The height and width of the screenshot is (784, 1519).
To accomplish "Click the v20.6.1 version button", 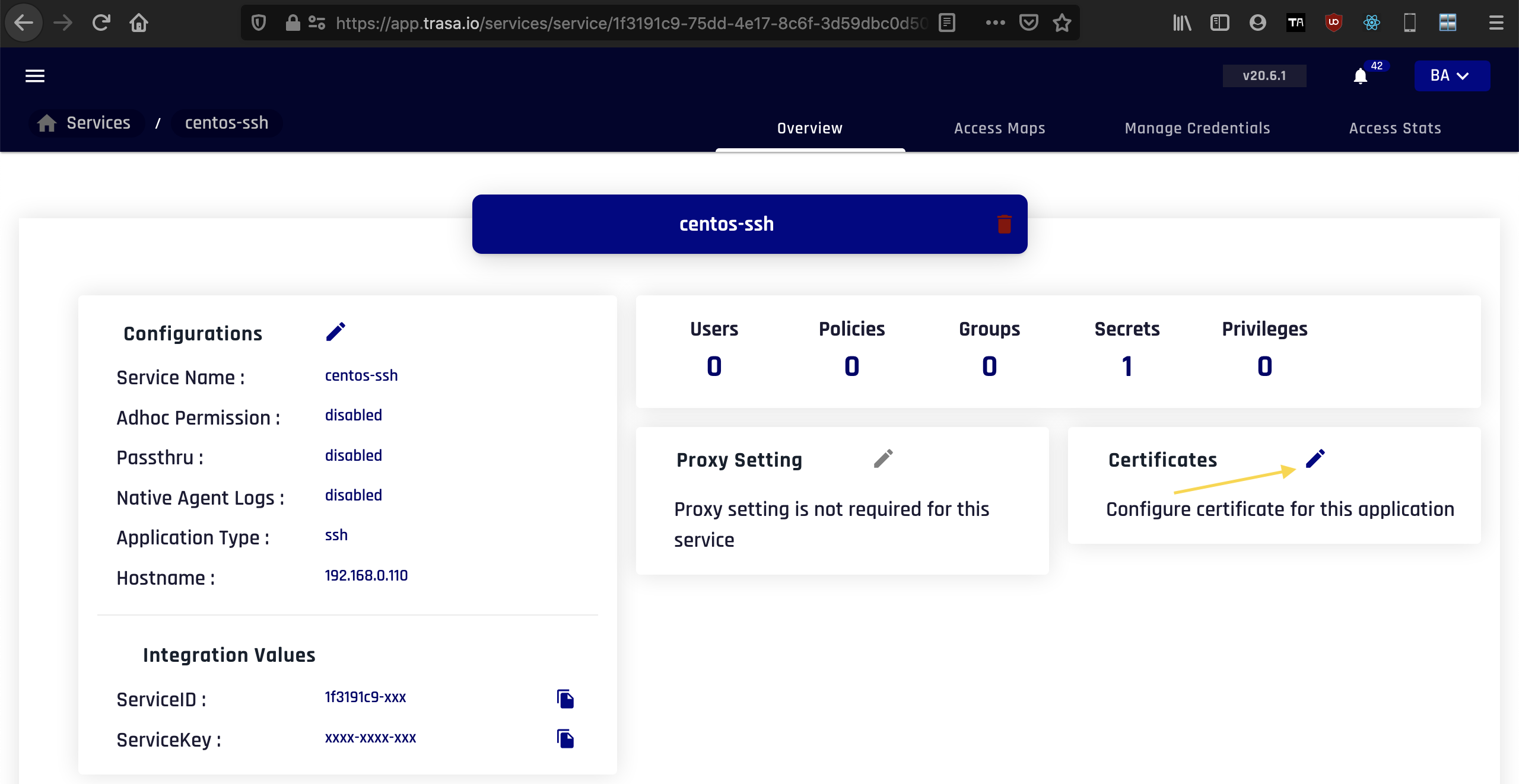I will pos(1264,76).
